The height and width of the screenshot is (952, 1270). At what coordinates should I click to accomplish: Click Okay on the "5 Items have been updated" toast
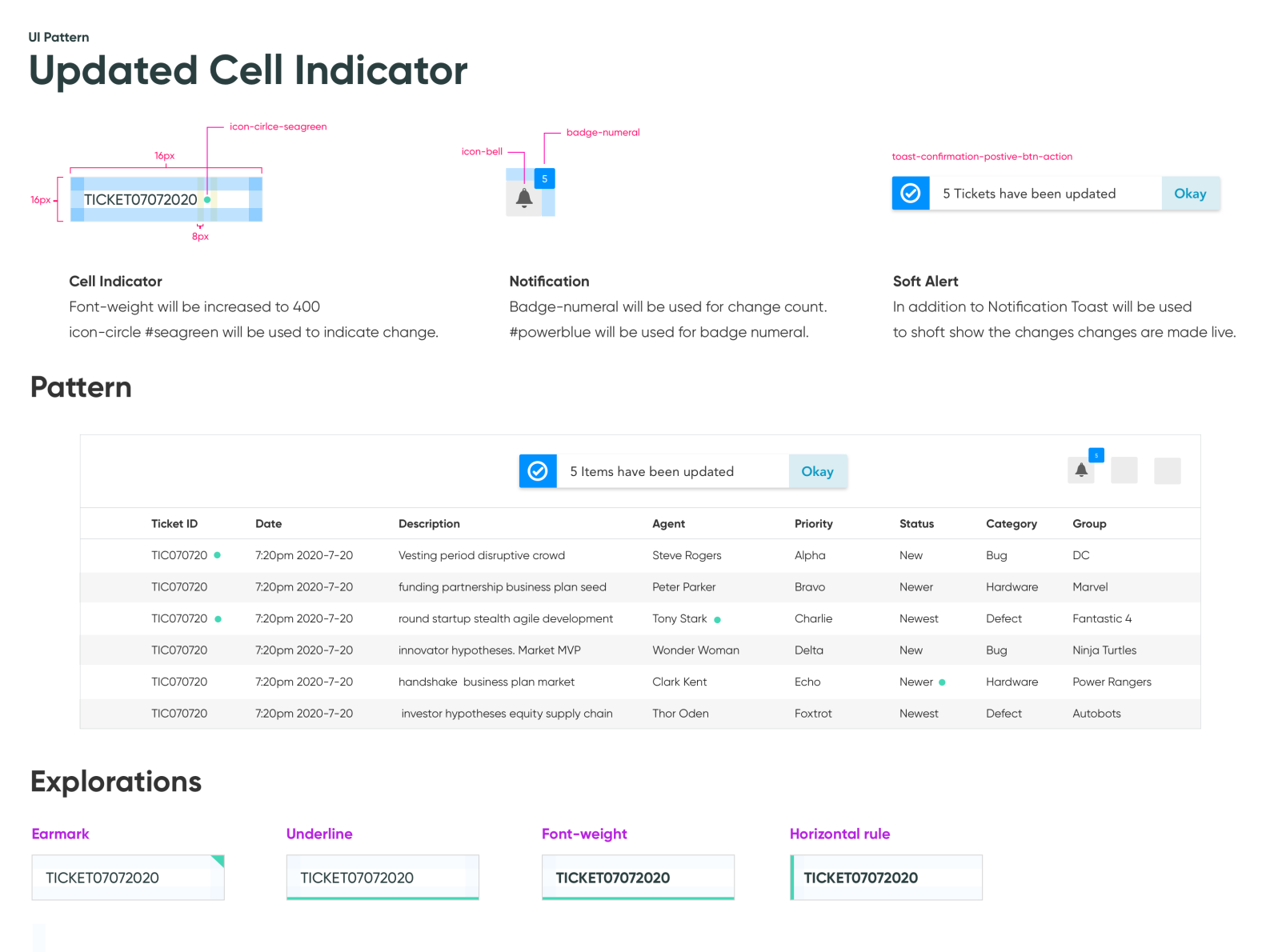tap(817, 471)
